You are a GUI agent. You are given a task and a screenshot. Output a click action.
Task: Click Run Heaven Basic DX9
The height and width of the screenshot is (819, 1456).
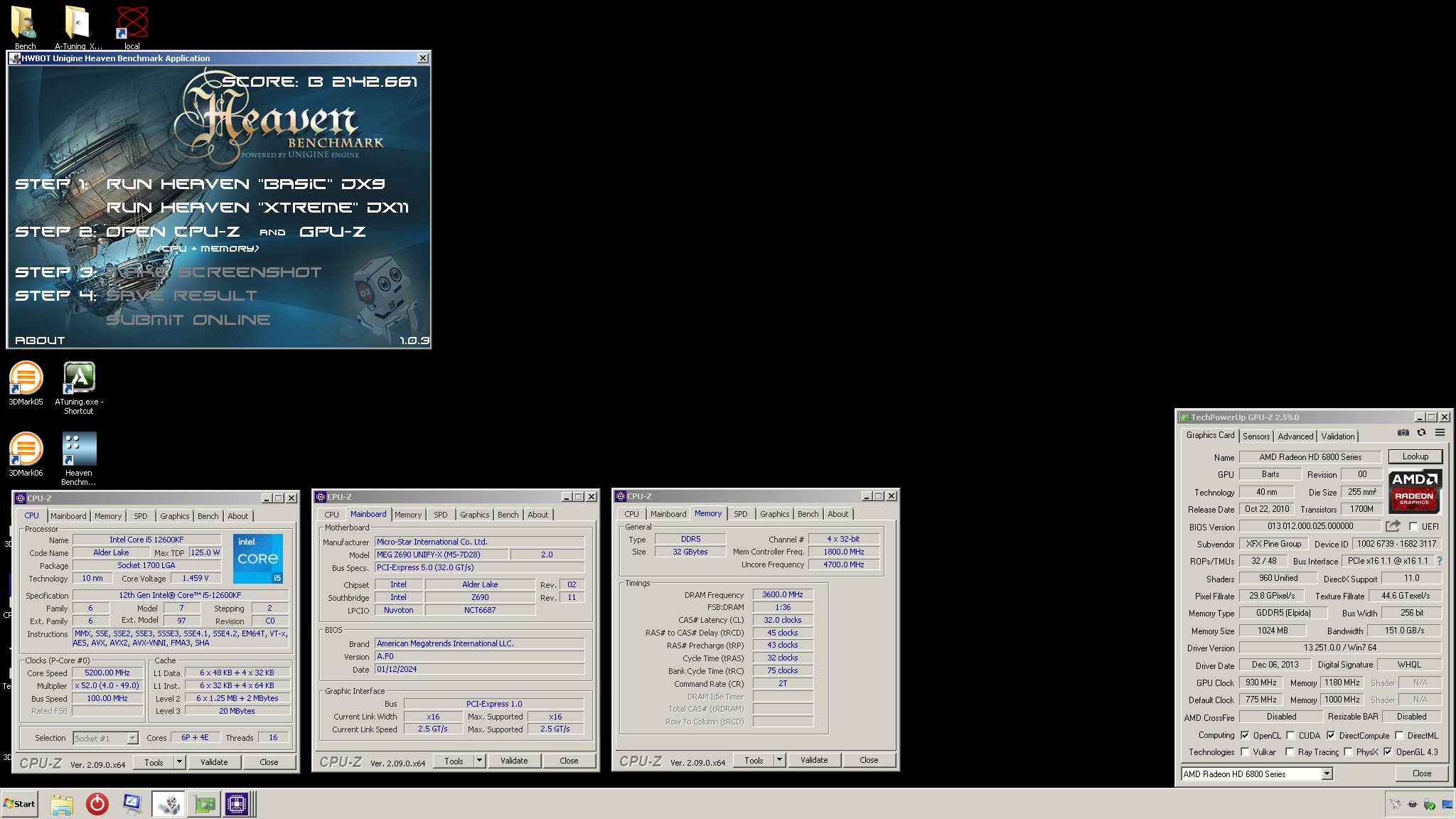coord(245,184)
